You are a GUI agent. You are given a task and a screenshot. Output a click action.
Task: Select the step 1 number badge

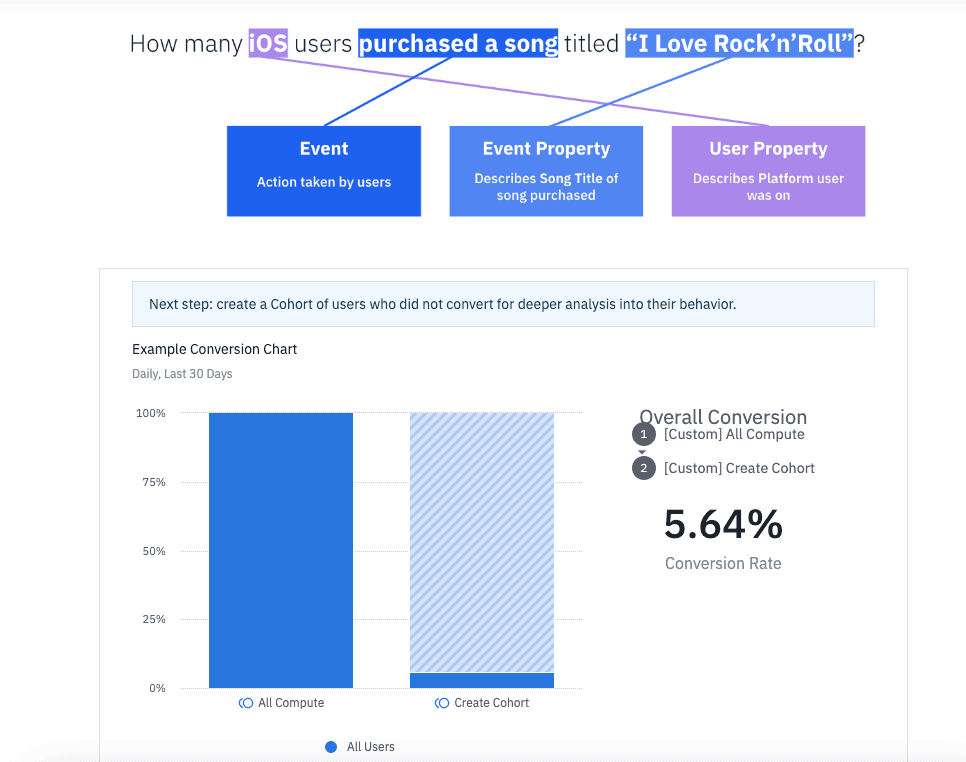pyautogui.click(x=644, y=435)
